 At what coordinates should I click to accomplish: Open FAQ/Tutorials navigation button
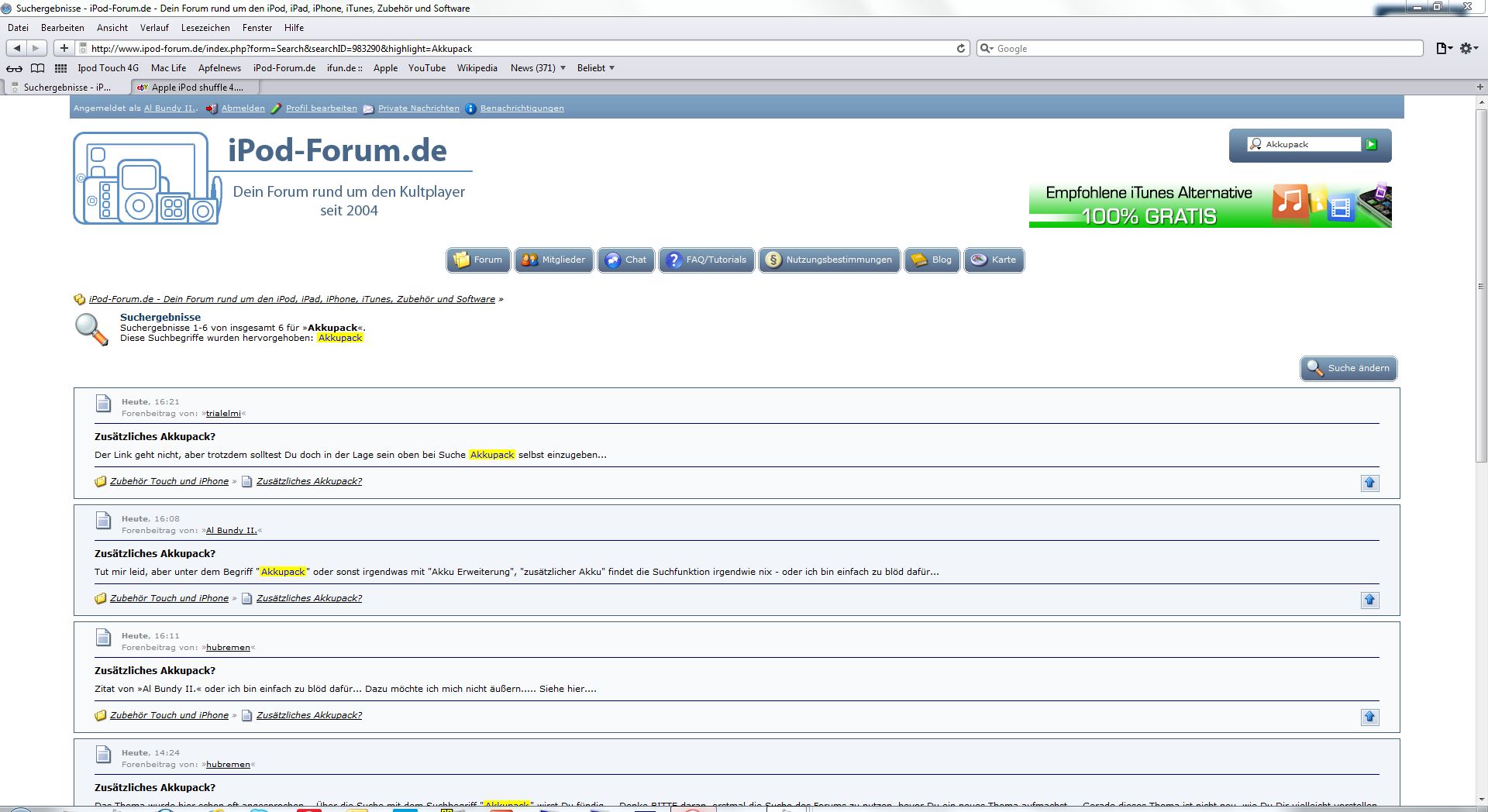pyautogui.click(x=707, y=260)
